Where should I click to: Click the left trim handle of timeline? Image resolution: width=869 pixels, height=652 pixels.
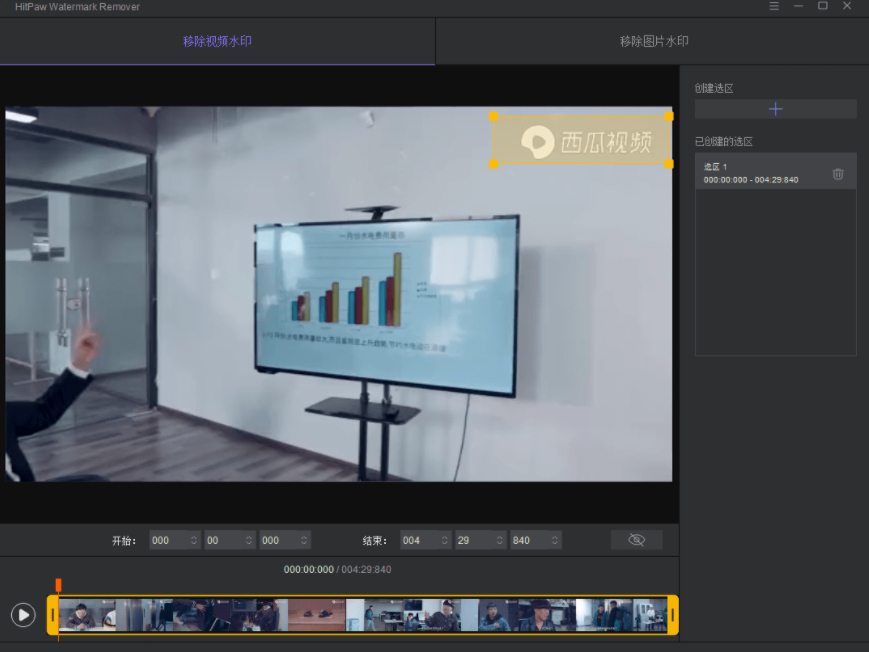pos(53,615)
